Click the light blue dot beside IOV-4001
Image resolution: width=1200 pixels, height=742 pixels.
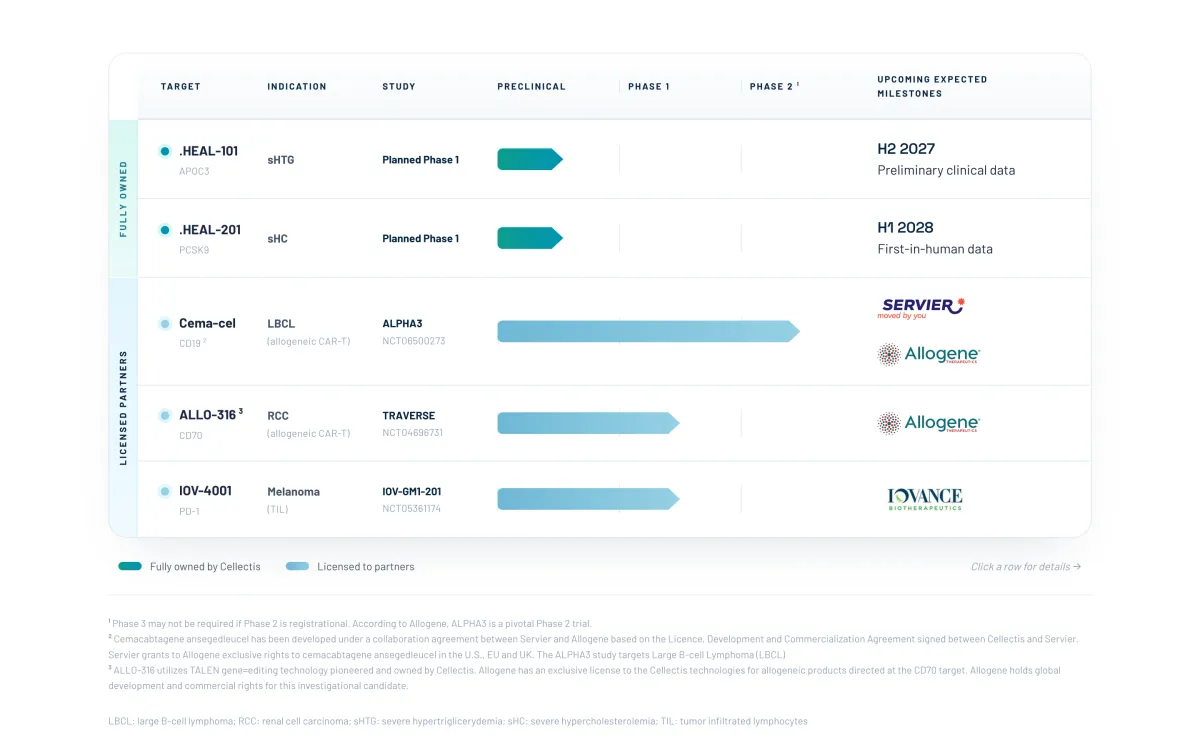coord(165,491)
